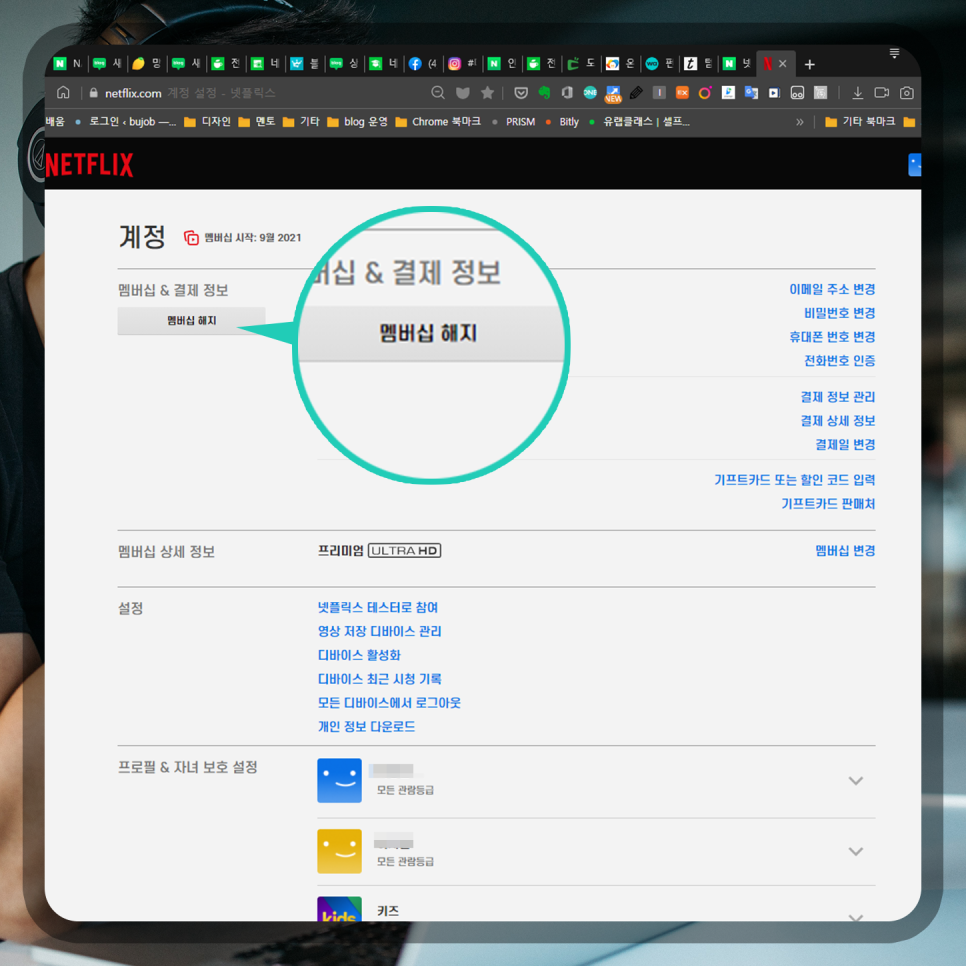Screen dimensions: 966x966
Task: Close the active Netflix tab
Action: 782,63
